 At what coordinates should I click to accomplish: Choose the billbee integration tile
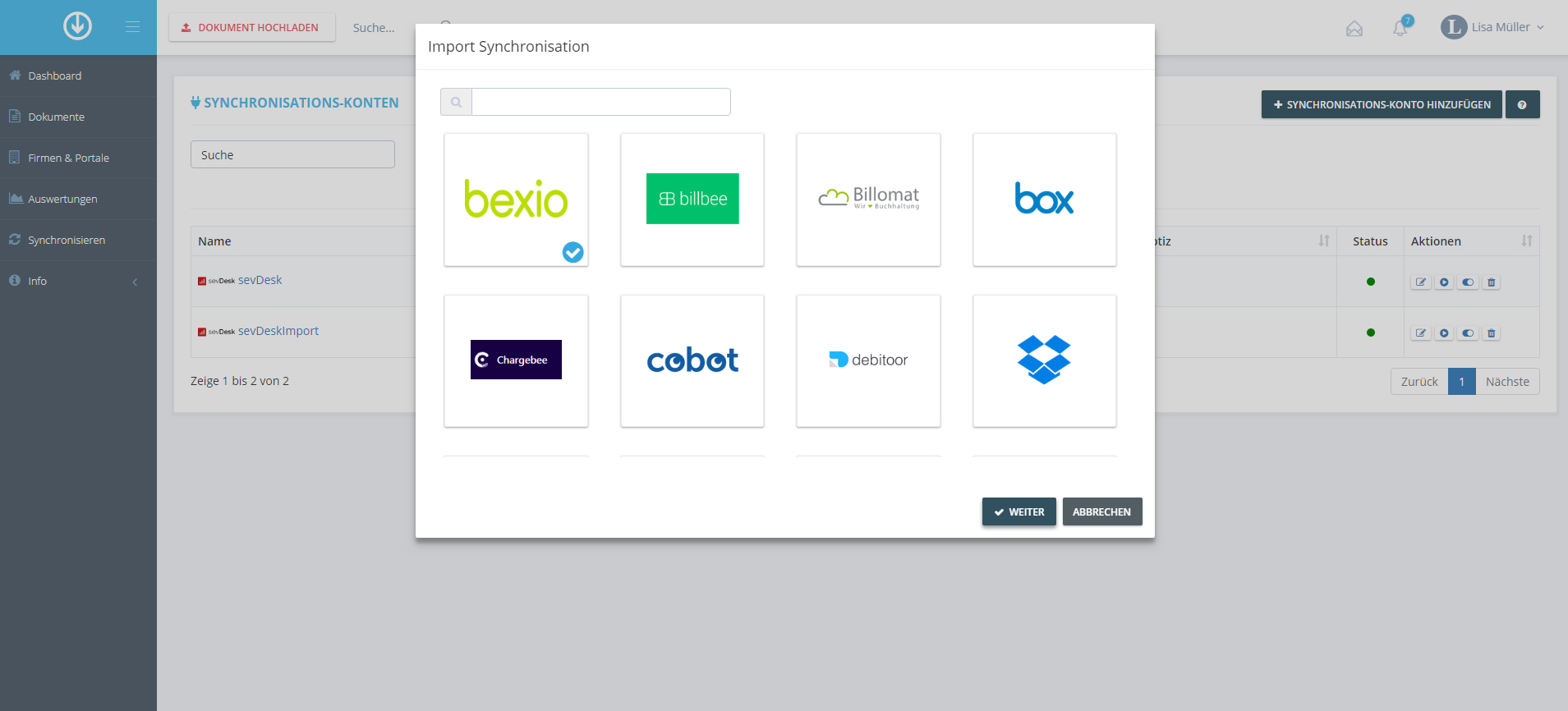[692, 199]
